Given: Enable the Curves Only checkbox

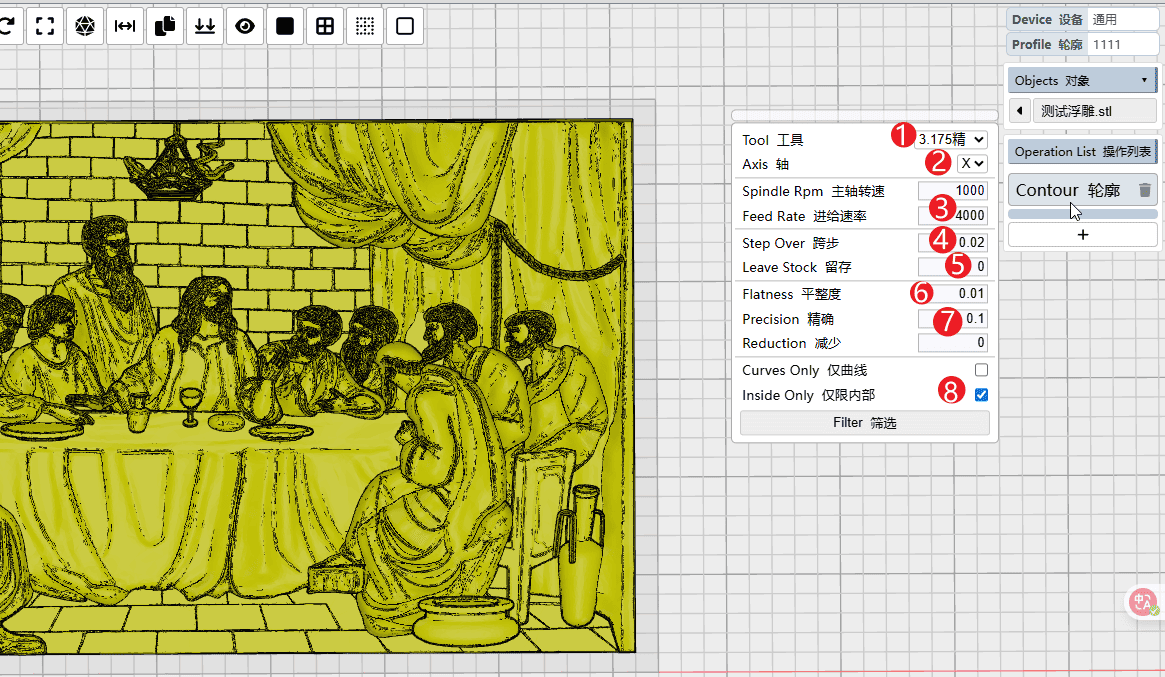Looking at the screenshot, I should 981,370.
